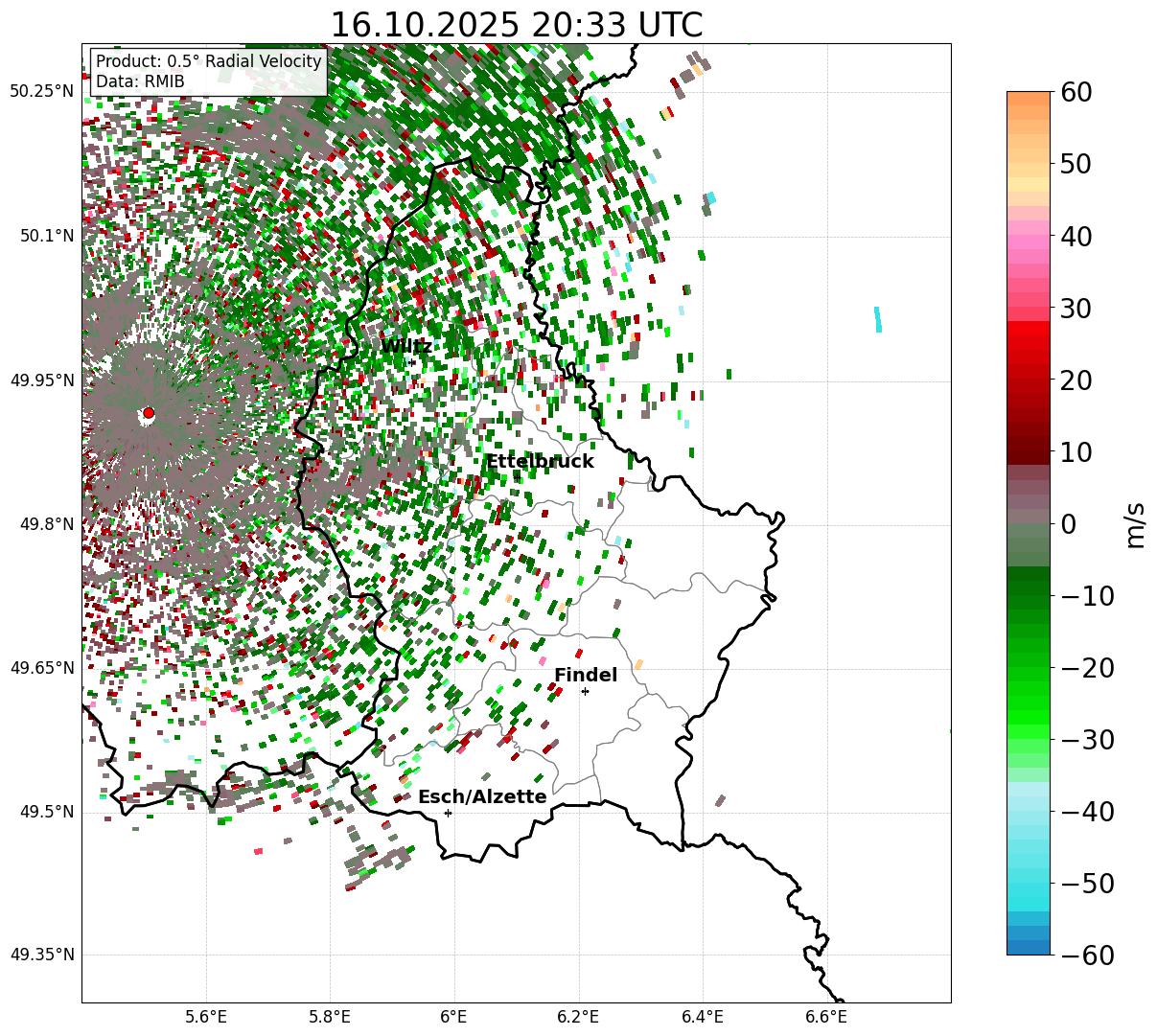Click the Data: RMIB text

tap(140, 81)
